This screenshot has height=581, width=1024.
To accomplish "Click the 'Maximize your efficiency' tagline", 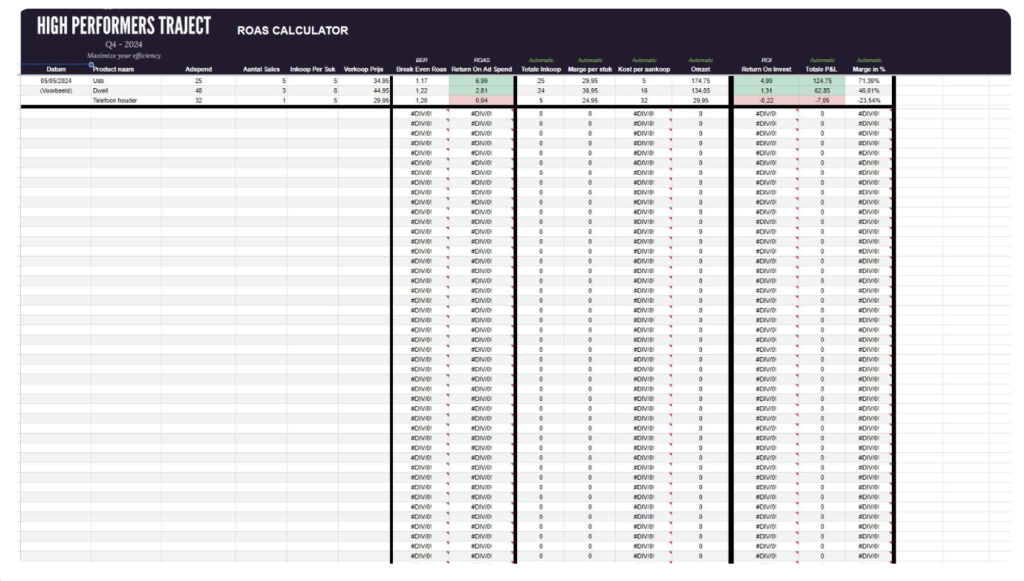I will tap(124, 55).
